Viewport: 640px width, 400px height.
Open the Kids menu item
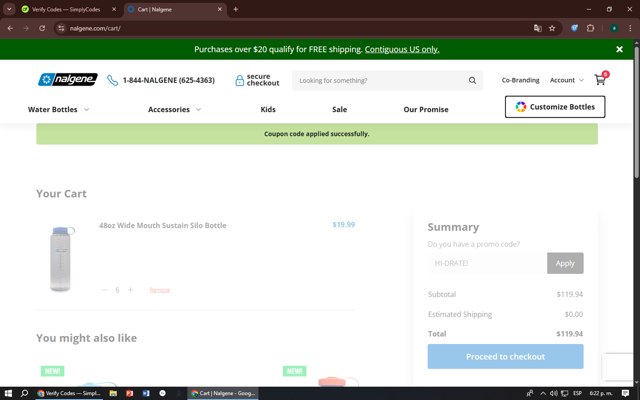[268, 109]
